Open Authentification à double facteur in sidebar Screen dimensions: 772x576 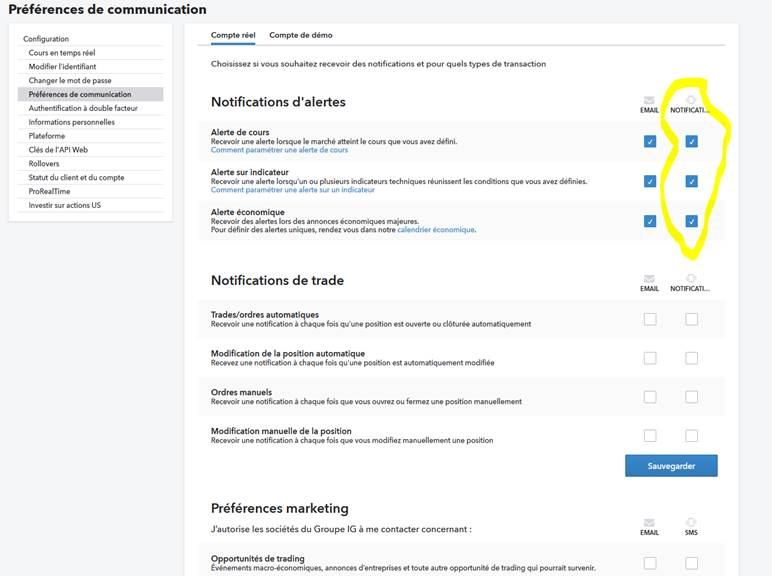pyautogui.click(x=83, y=108)
